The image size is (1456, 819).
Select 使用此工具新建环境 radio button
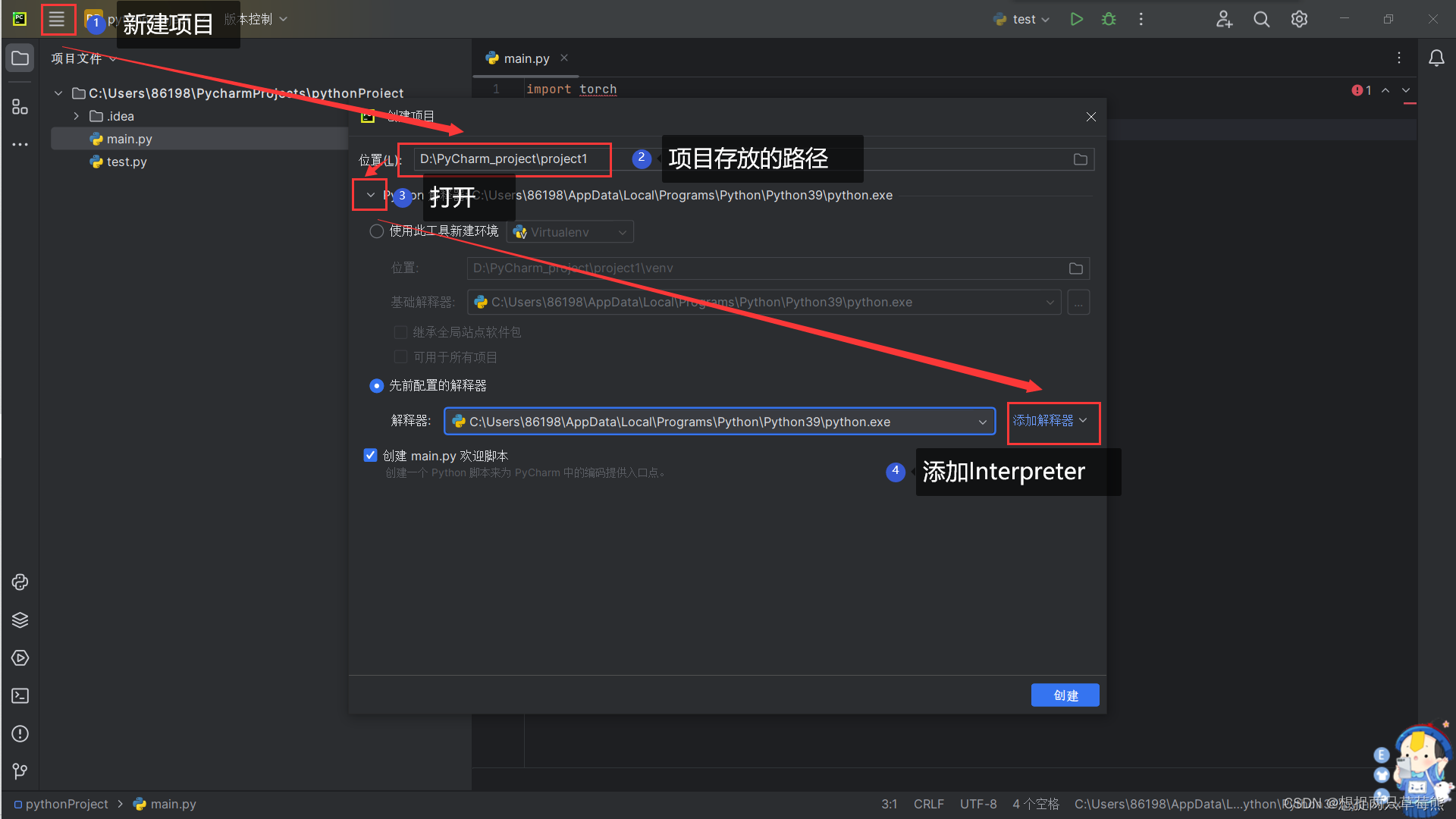[x=376, y=231]
